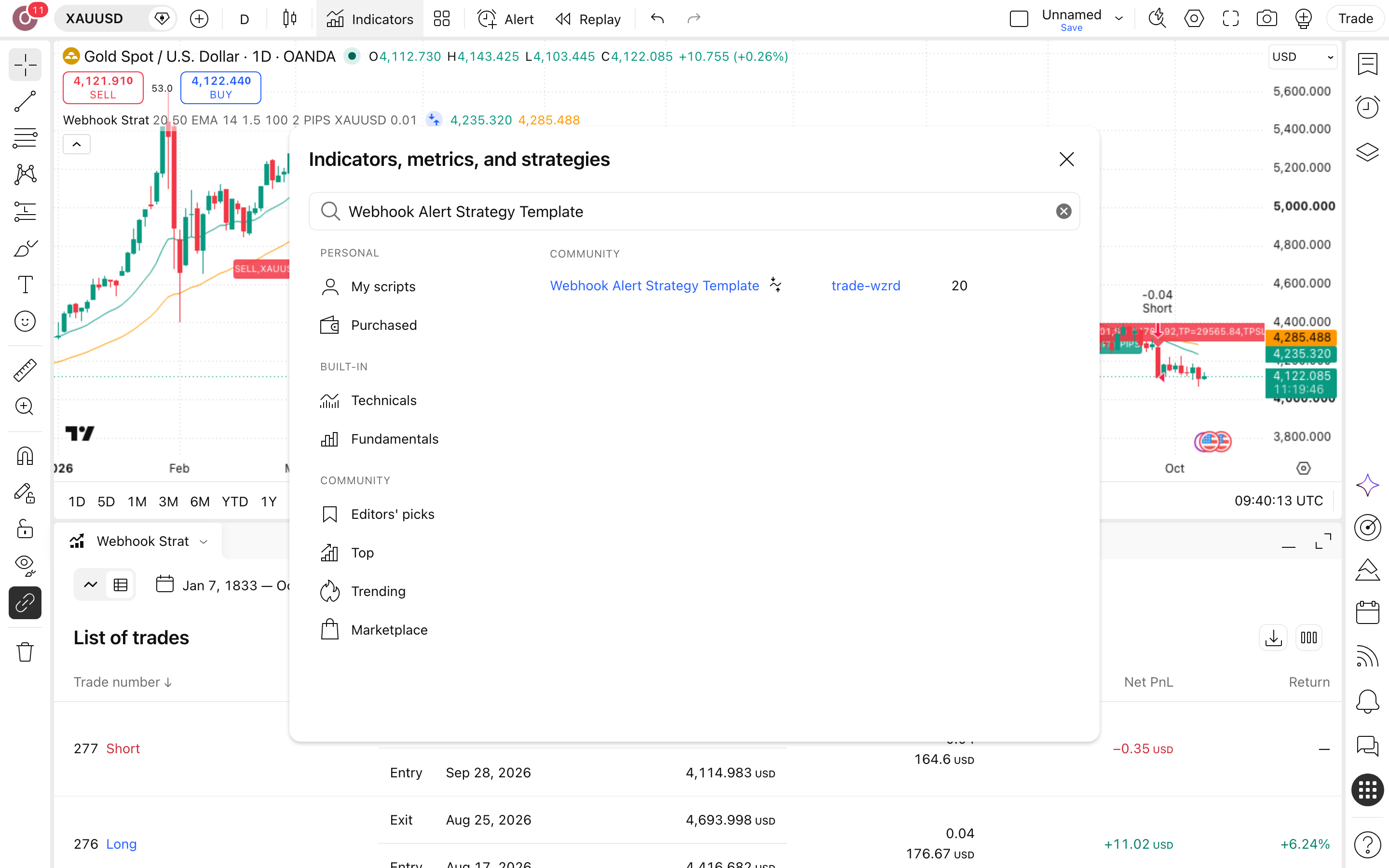1389x868 pixels.
Task: Clear the indicator search field
Action: tap(1063, 211)
